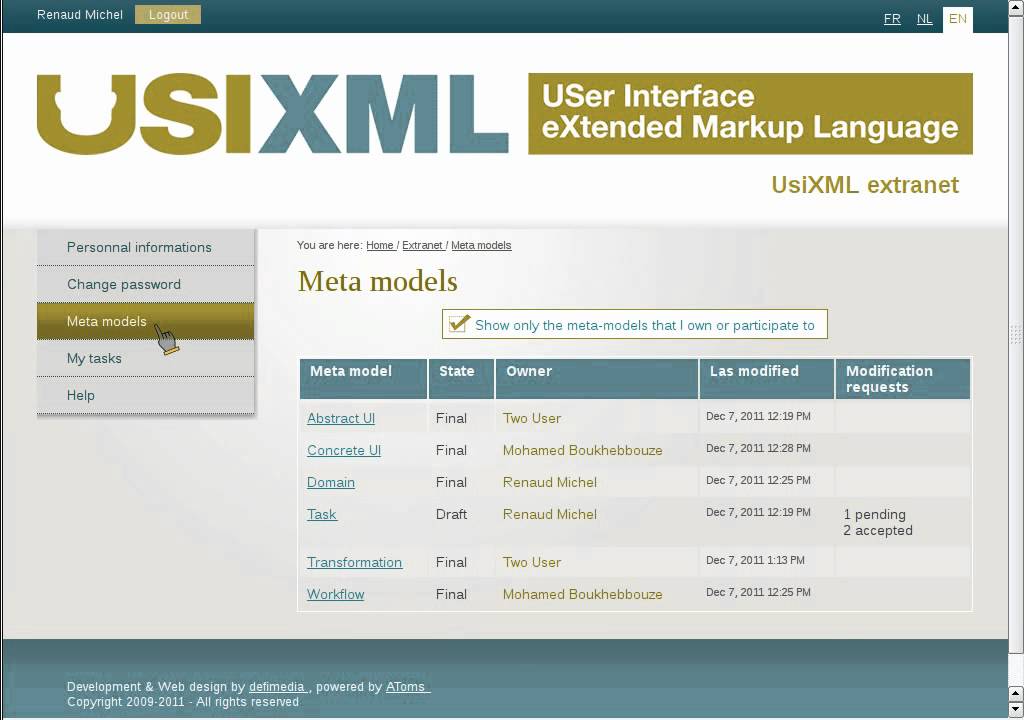Click 'Dec 7, 2011 1:13 PM' date
The width and height of the screenshot is (1024, 720).
click(755, 560)
